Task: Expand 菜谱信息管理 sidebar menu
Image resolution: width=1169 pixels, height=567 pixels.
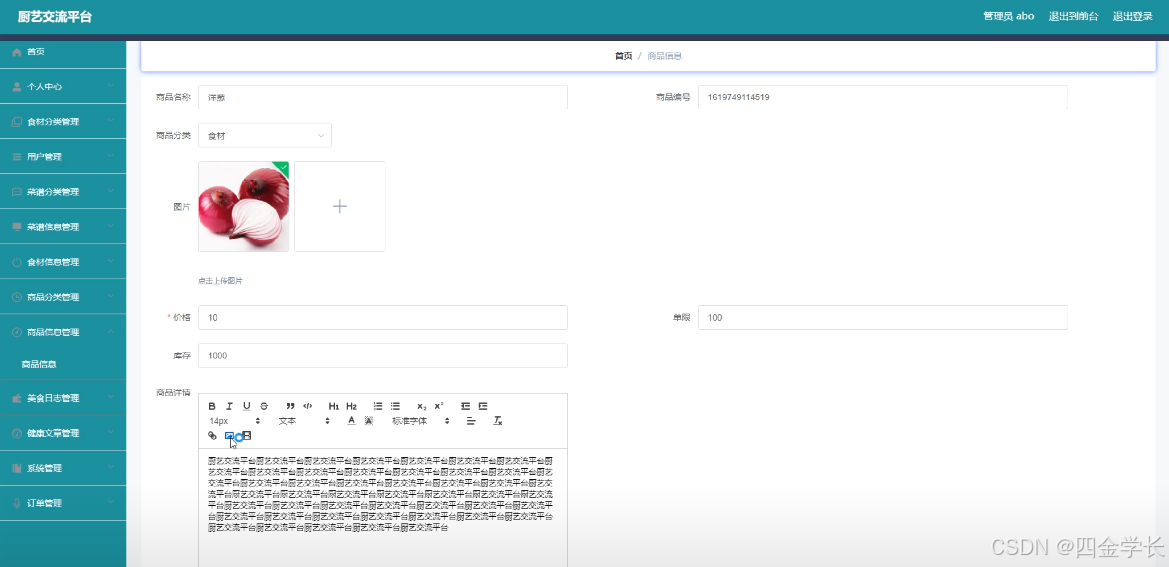Action: tap(63, 227)
